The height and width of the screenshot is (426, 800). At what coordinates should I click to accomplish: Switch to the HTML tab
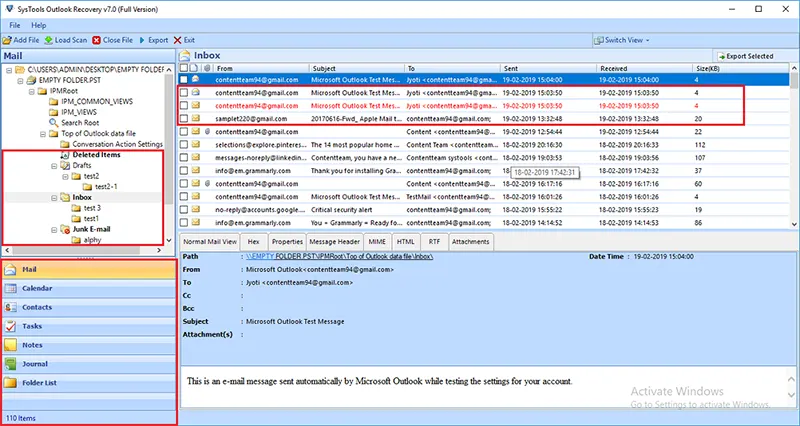click(406, 242)
